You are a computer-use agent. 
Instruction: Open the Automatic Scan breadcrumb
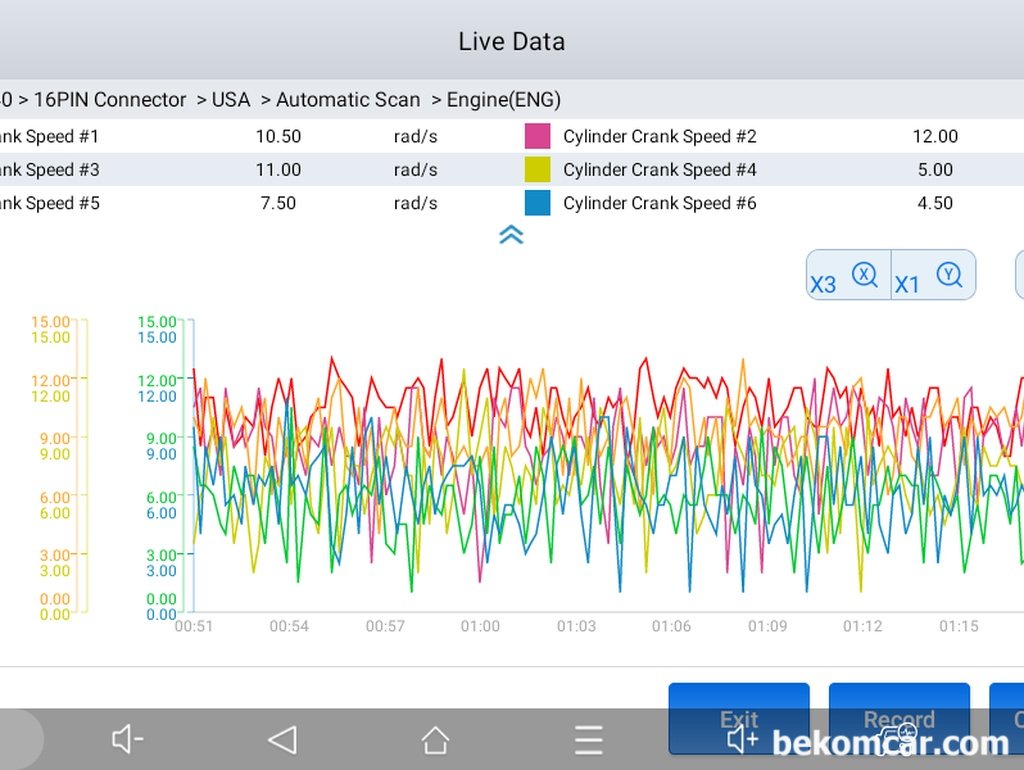click(x=348, y=99)
